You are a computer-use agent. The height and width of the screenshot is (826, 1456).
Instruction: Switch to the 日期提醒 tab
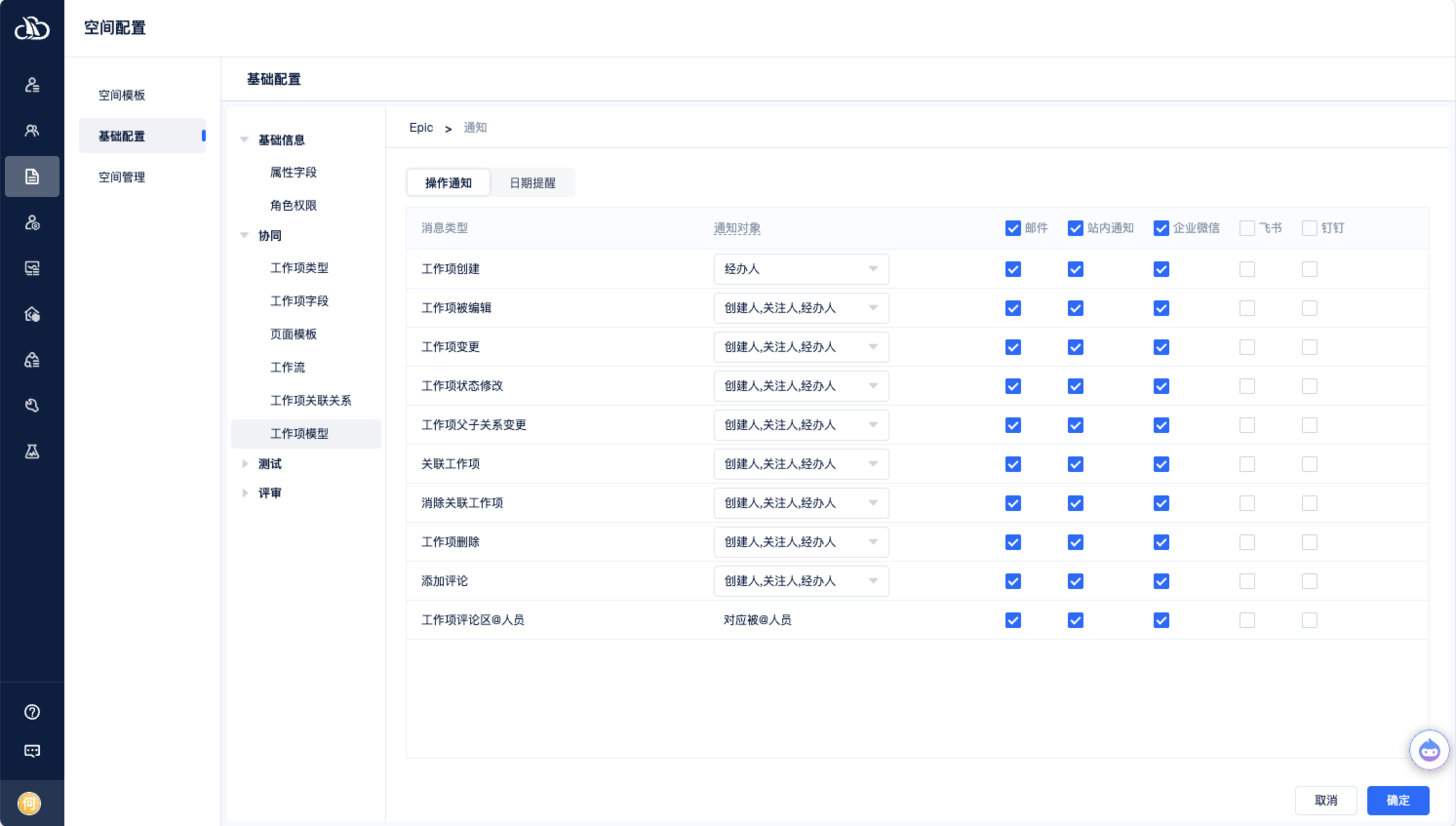click(532, 182)
